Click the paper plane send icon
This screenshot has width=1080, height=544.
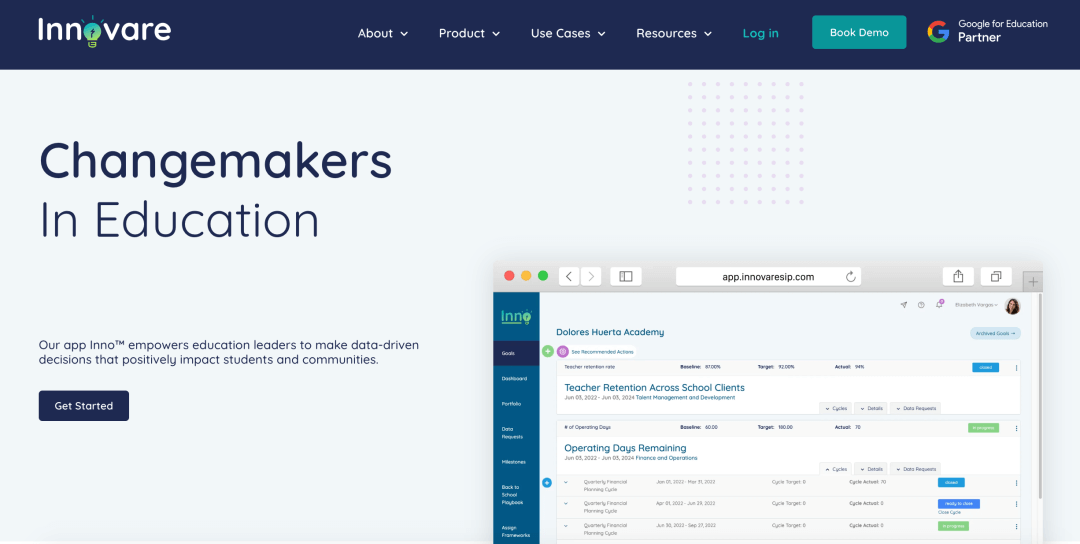(x=904, y=305)
